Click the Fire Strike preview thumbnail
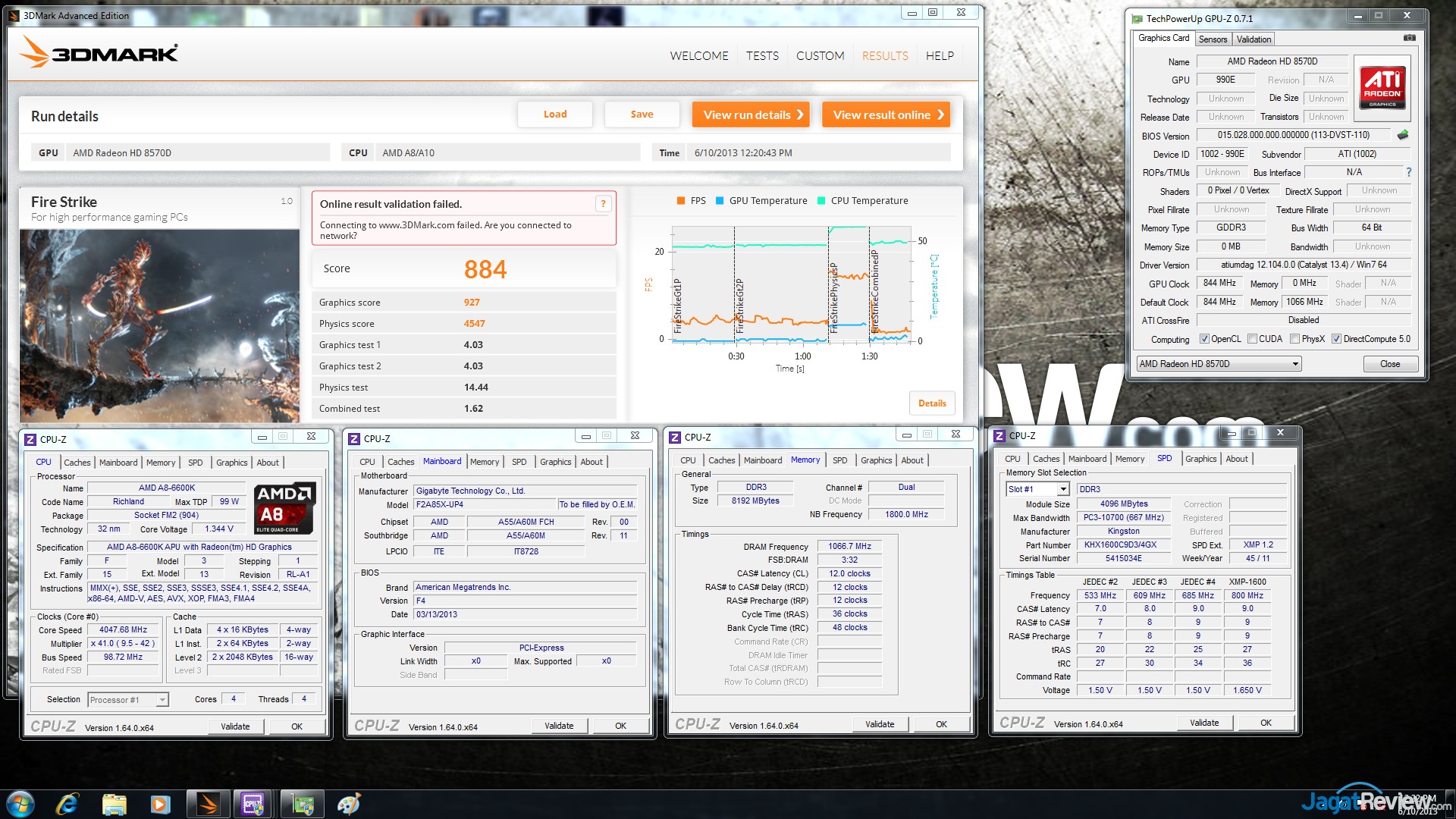This screenshot has height=819, width=1456. (159, 326)
